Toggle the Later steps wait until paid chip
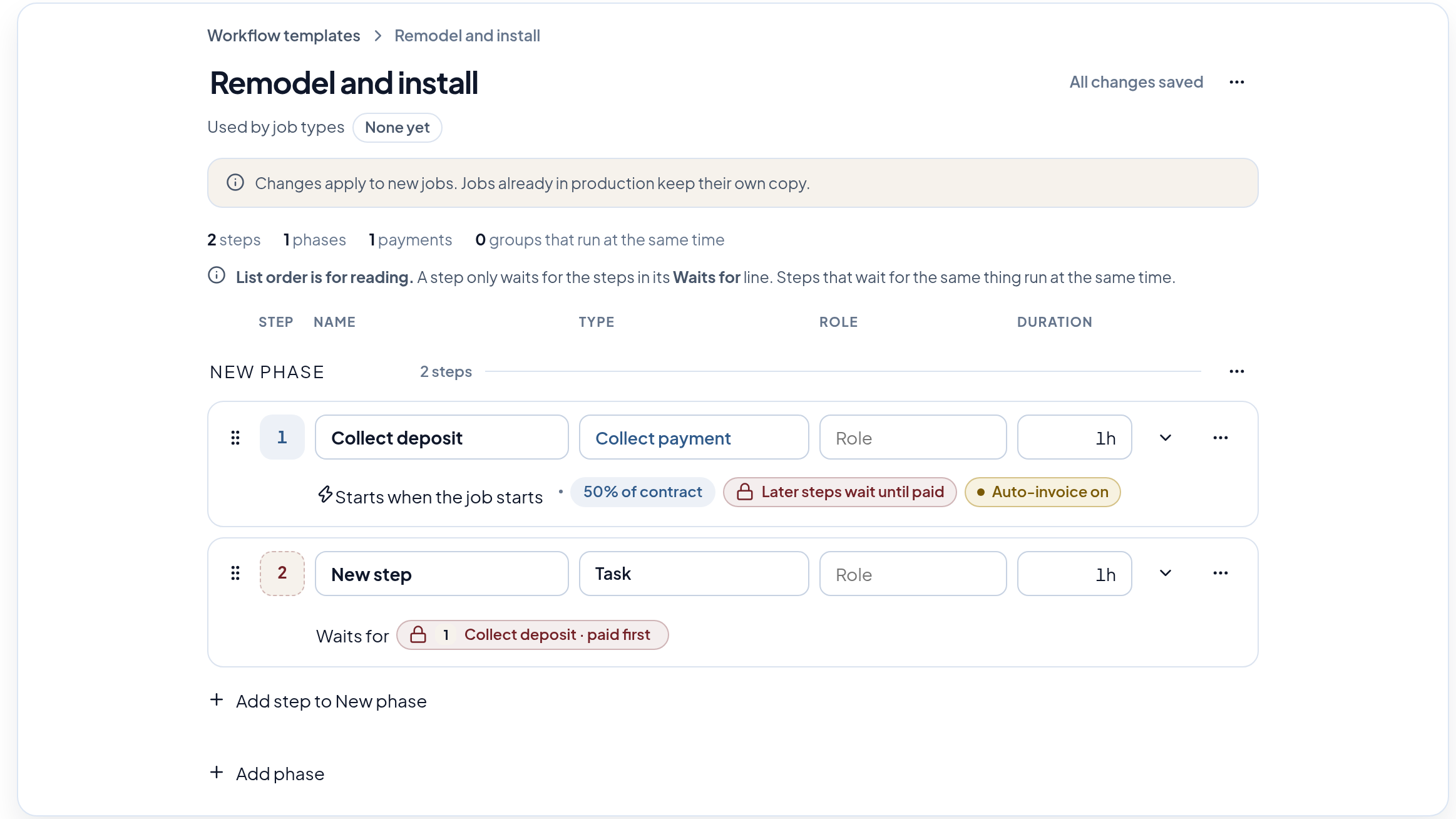 [x=839, y=492]
